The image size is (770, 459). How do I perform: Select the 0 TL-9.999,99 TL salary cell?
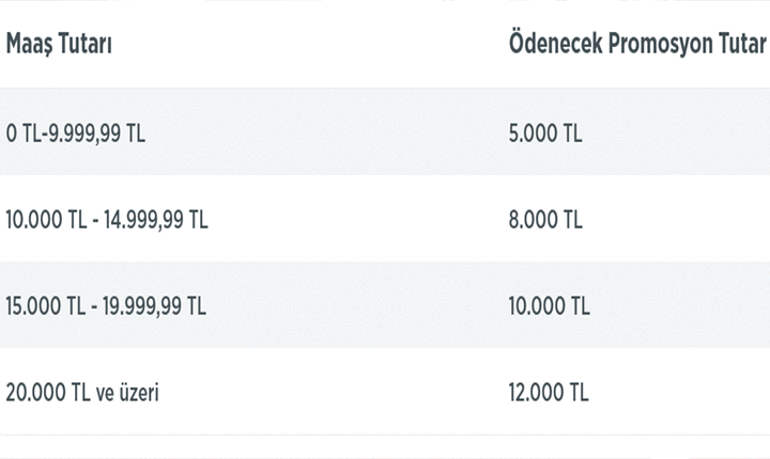[76, 133]
